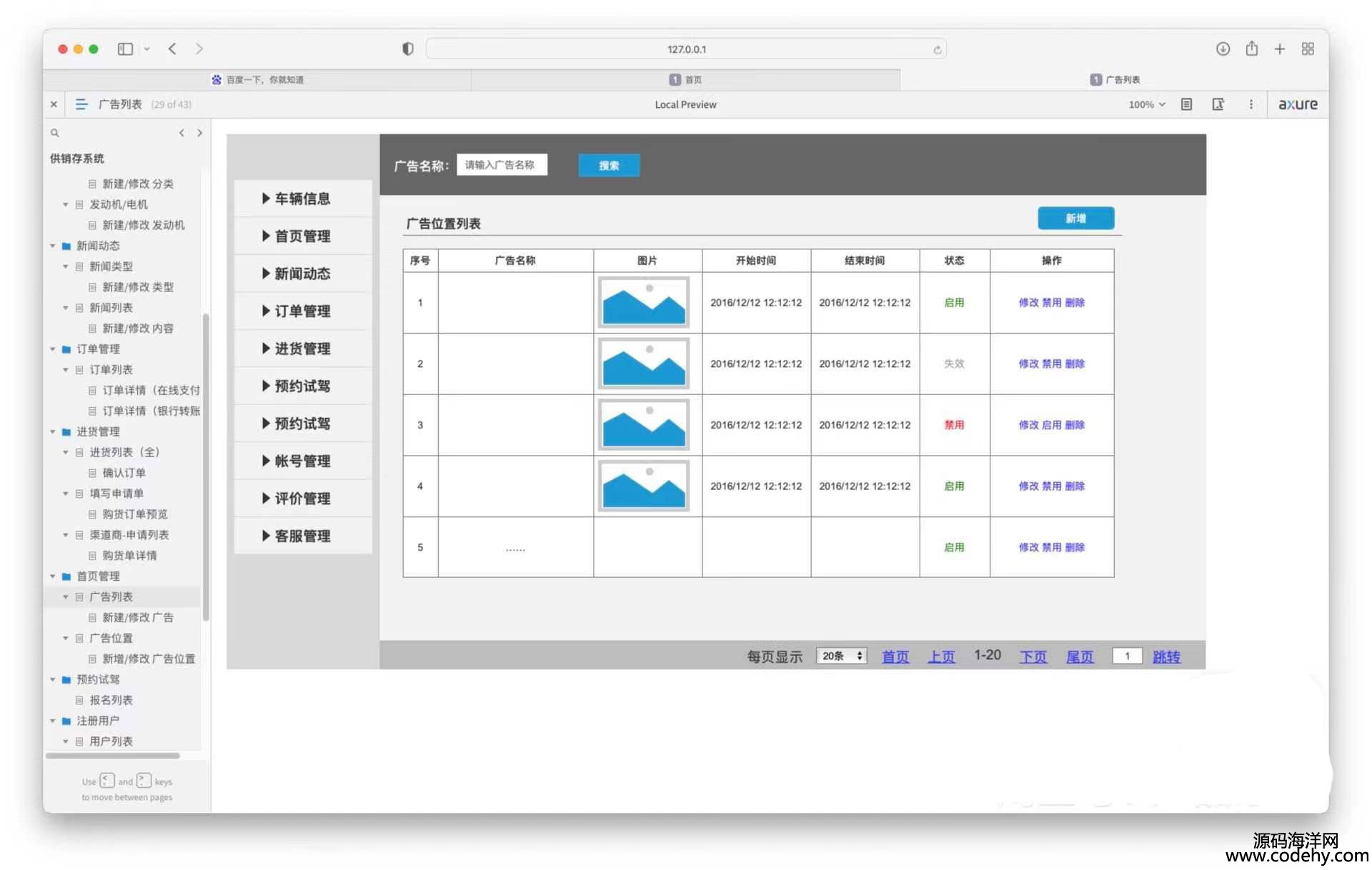Click the privacy shield icon
1372x870 pixels.
click(407, 49)
